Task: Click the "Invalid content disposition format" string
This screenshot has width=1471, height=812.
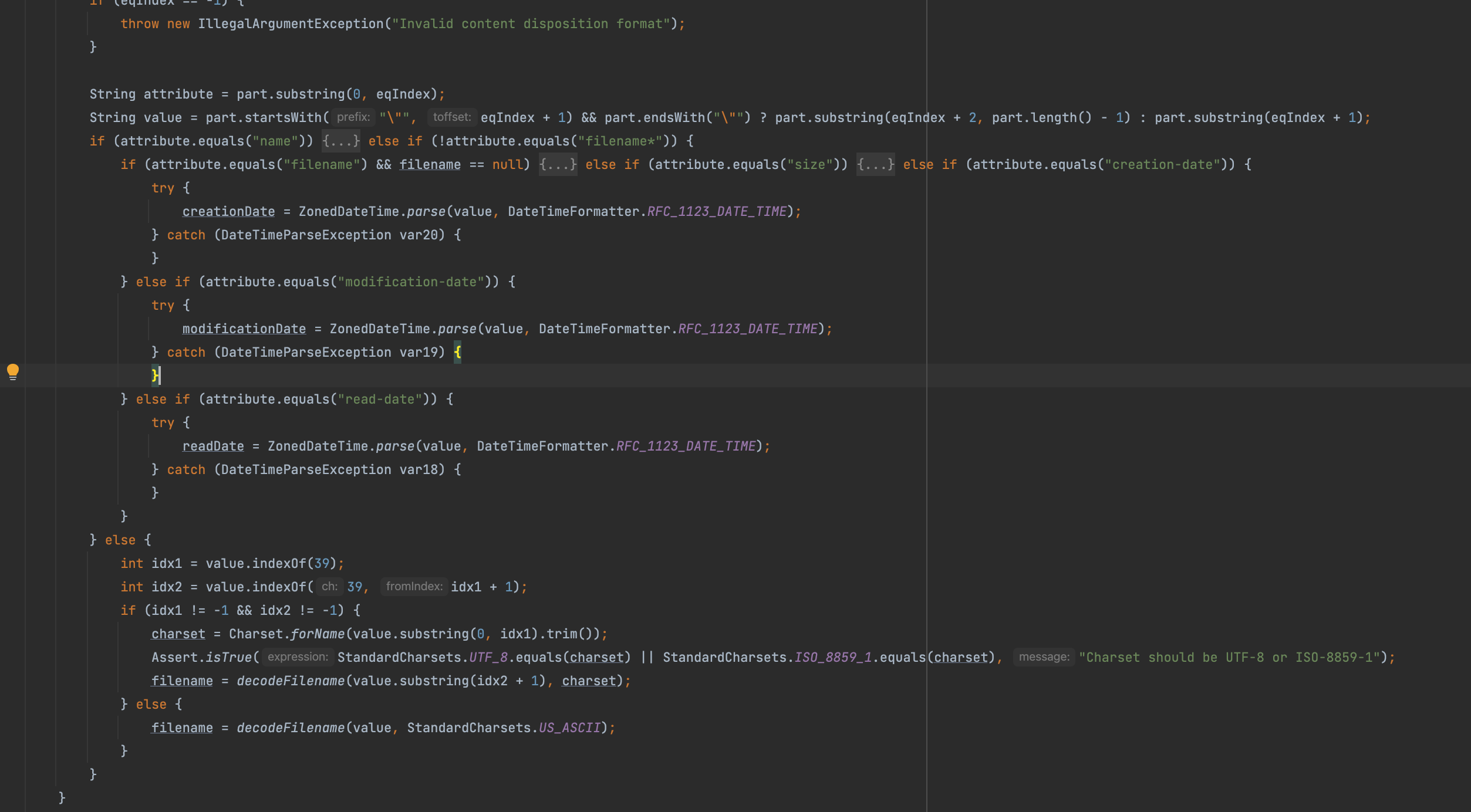Action: pos(531,24)
